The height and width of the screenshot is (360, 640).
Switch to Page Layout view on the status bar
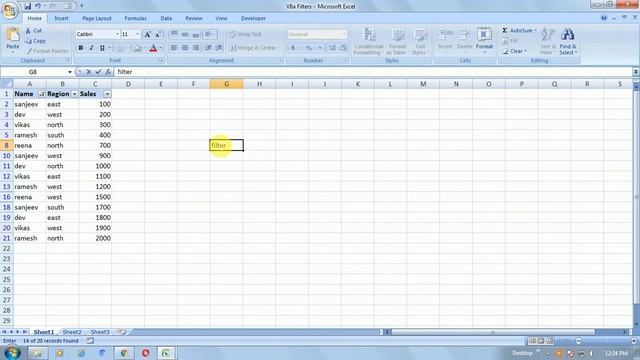541,341
